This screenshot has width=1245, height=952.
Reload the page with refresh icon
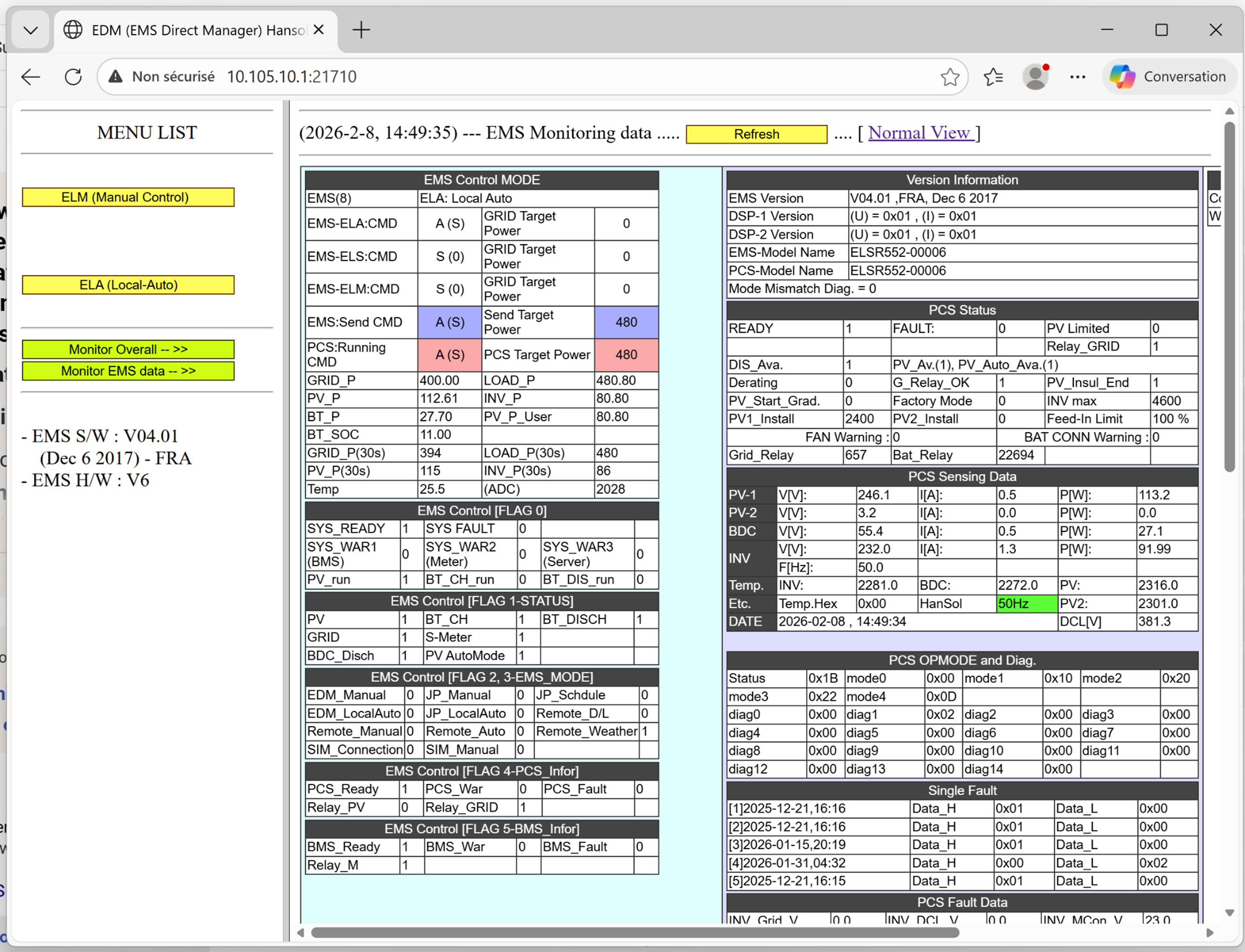pyautogui.click(x=73, y=76)
